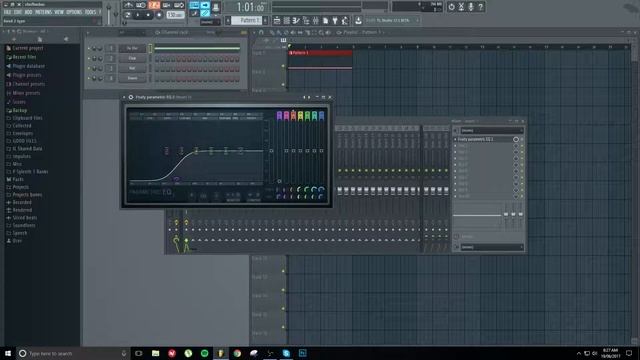Viewport: 640px width, 360px height.
Task: Open the FILE menu
Action: [7, 12]
